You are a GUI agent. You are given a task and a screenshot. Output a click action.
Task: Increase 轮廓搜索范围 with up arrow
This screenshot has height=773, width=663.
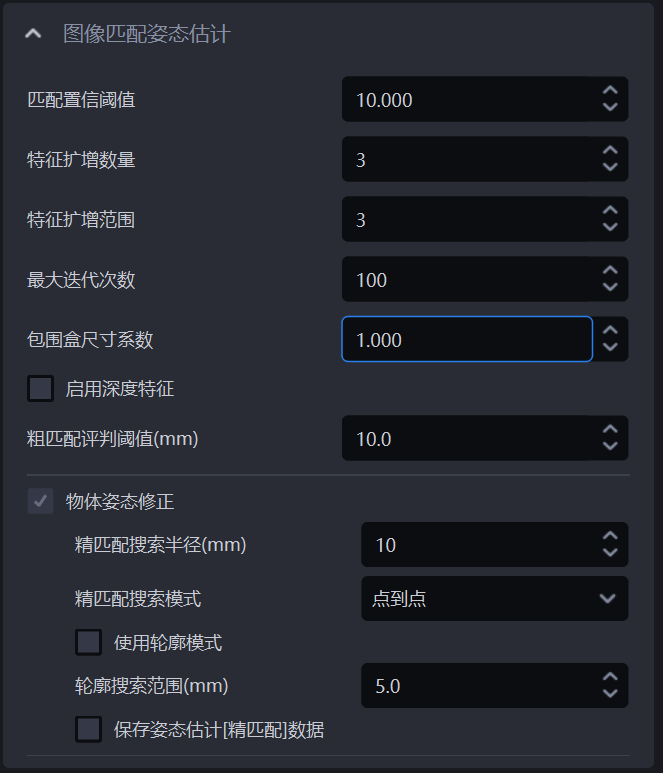click(610, 678)
